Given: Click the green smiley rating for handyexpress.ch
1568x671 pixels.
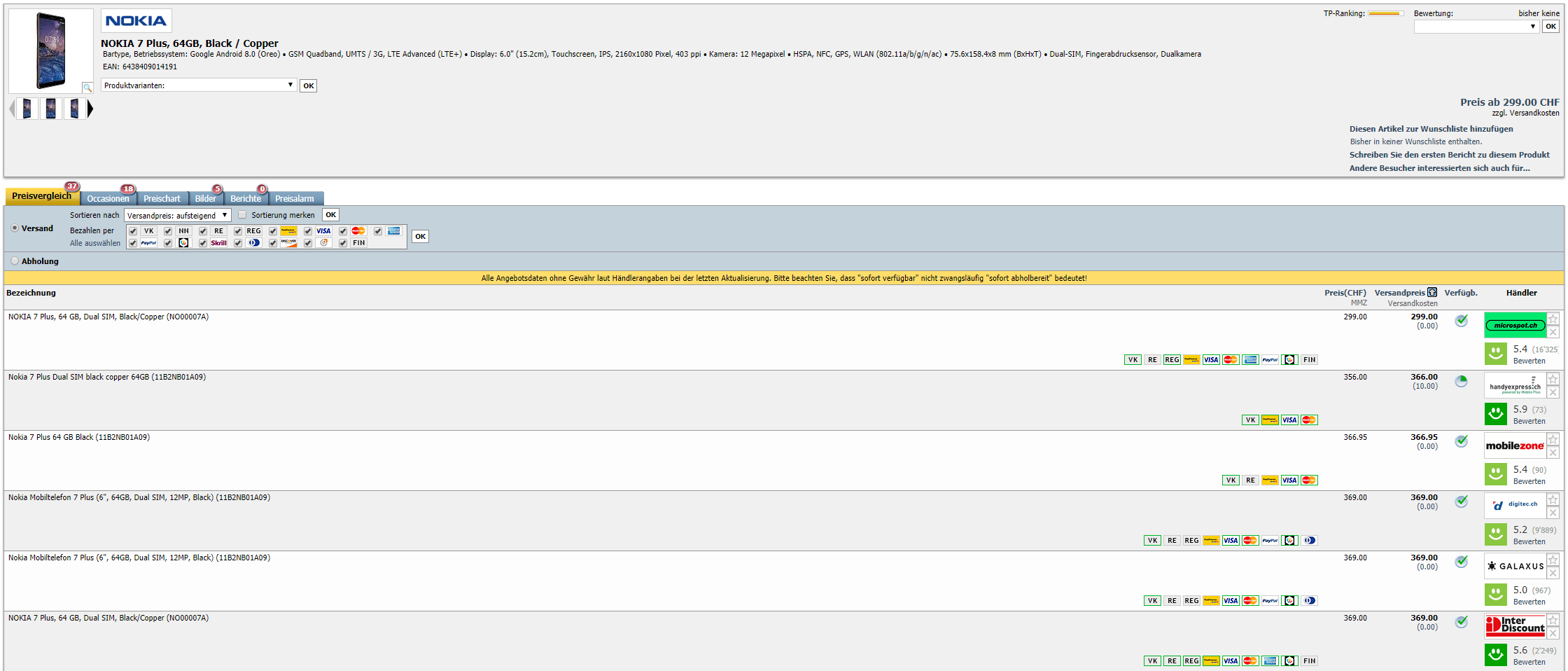Looking at the screenshot, I should point(1496,413).
